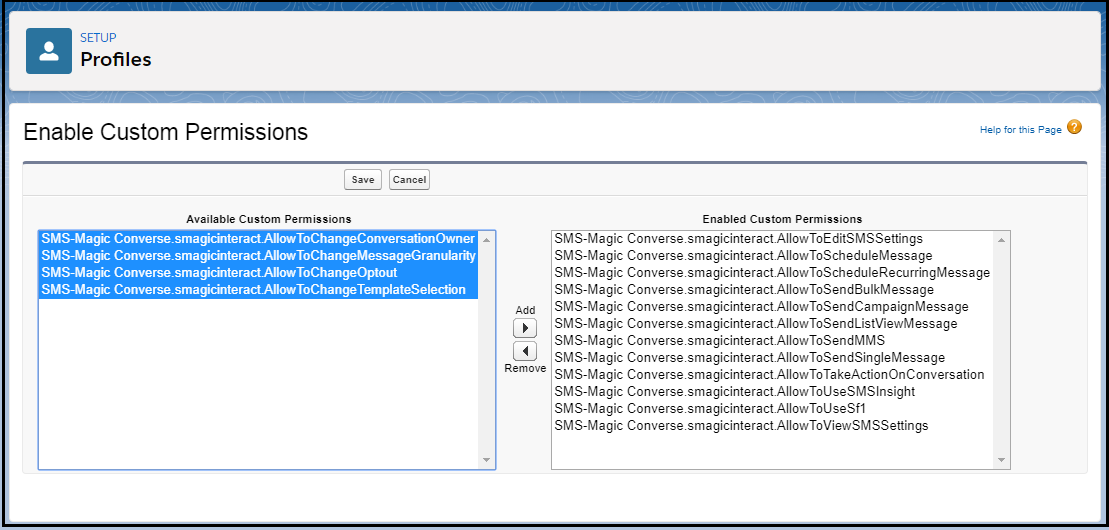
Task: Select AllowToScheduleMessage in Enabled list
Action: [772, 255]
